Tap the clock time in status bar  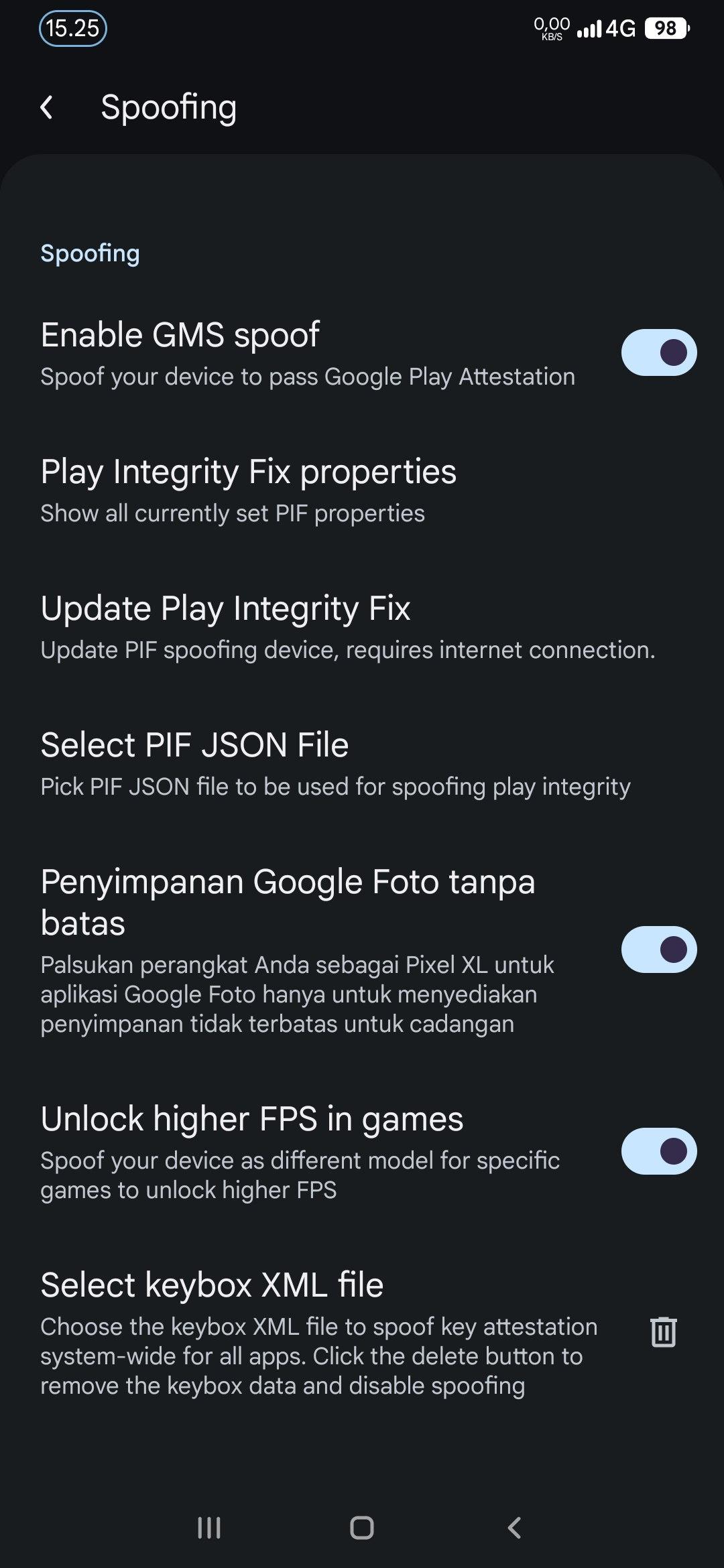(x=72, y=28)
